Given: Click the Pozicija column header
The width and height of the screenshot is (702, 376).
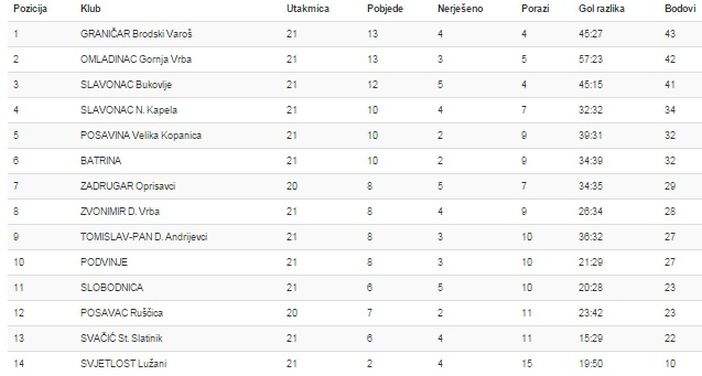Looking at the screenshot, I should tap(30, 9).
